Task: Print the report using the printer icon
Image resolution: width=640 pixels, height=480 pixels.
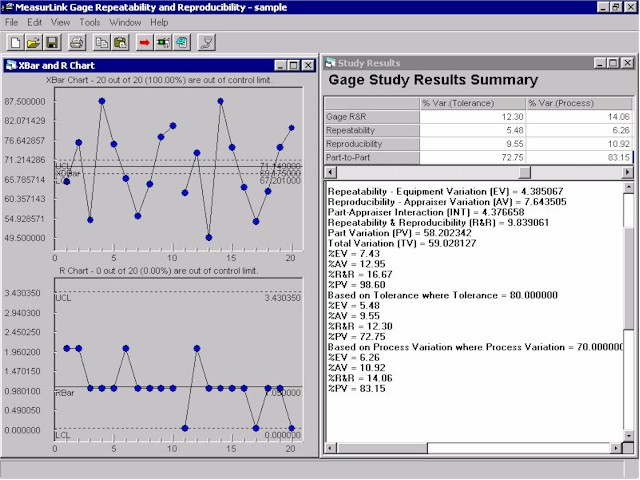Action: point(76,42)
